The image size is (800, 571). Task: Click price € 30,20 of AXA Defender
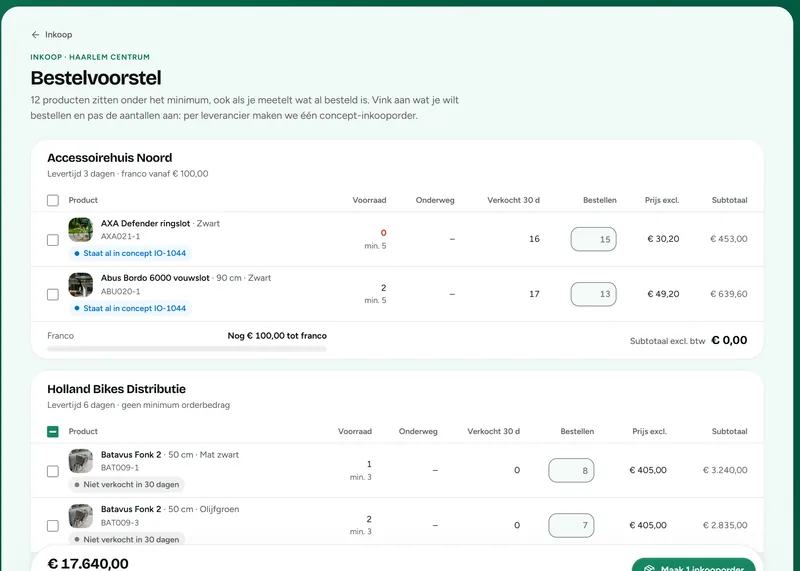click(x=663, y=239)
